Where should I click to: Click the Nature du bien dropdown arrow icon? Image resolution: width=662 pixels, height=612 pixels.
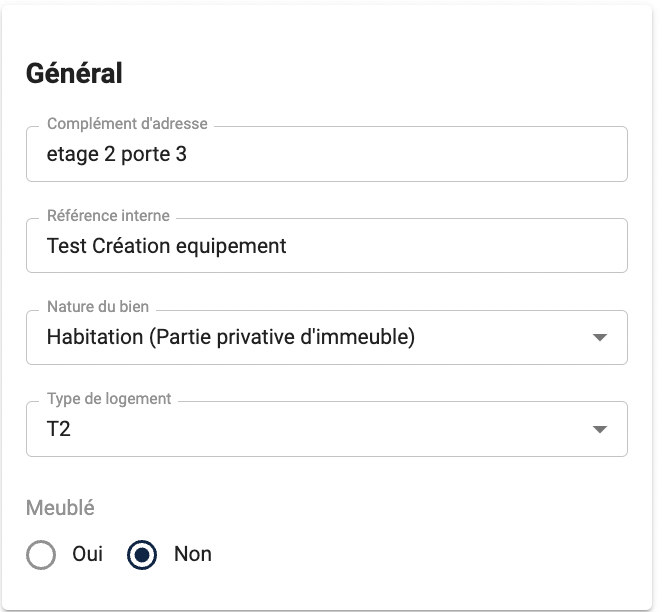click(600, 337)
